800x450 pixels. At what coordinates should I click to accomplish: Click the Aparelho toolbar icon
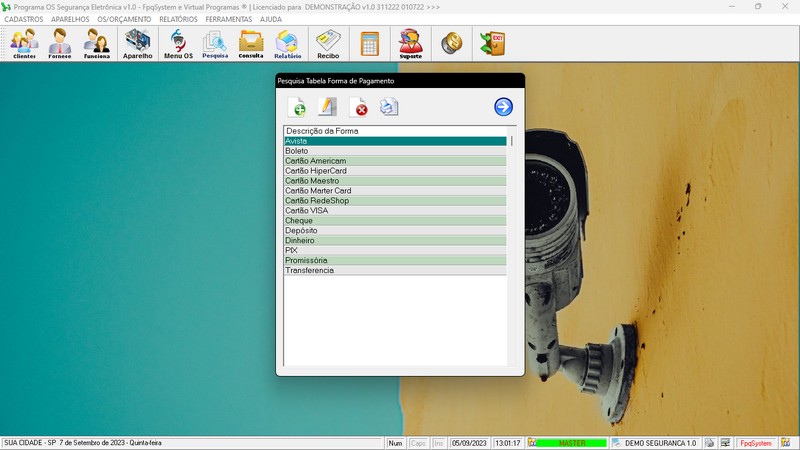pos(137,44)
